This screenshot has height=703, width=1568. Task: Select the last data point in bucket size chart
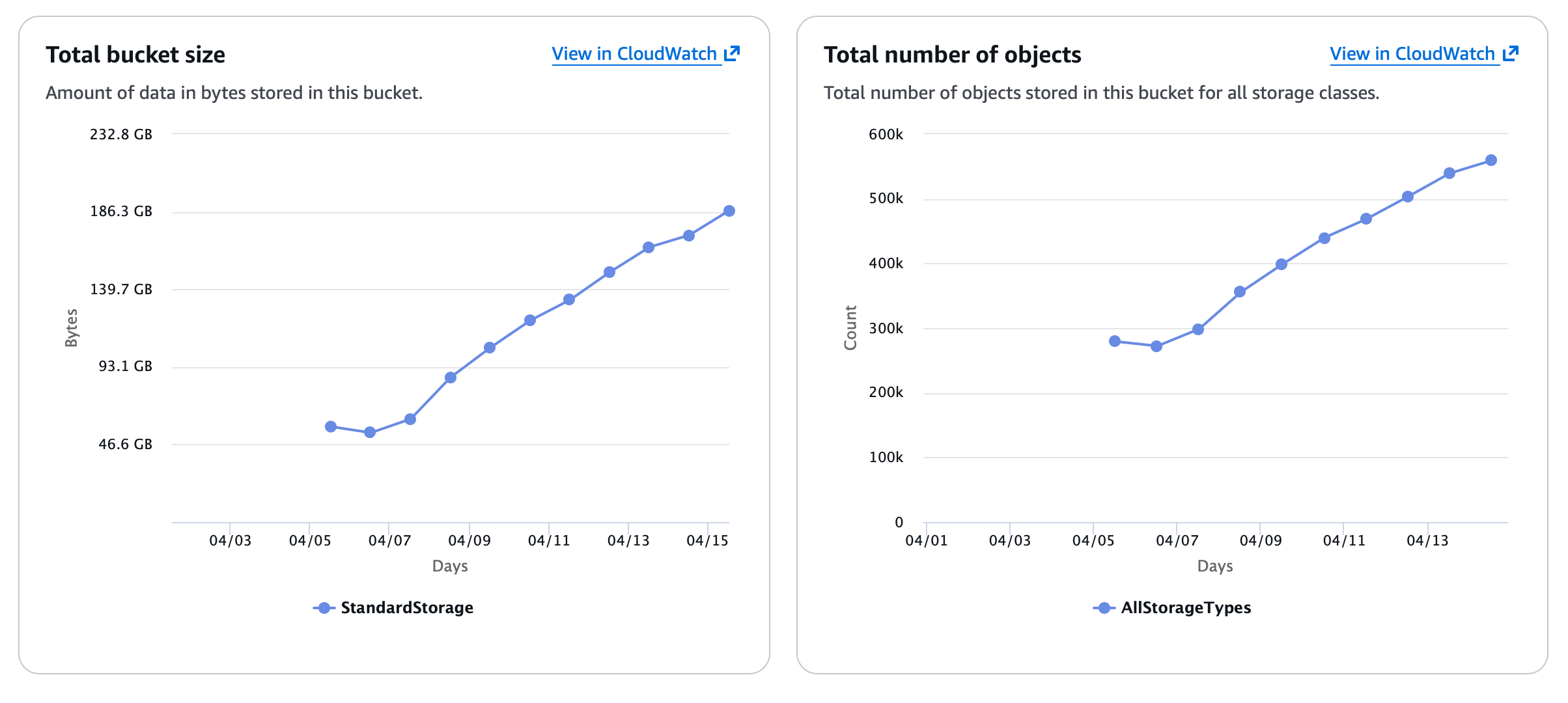(x=729, y=211)
